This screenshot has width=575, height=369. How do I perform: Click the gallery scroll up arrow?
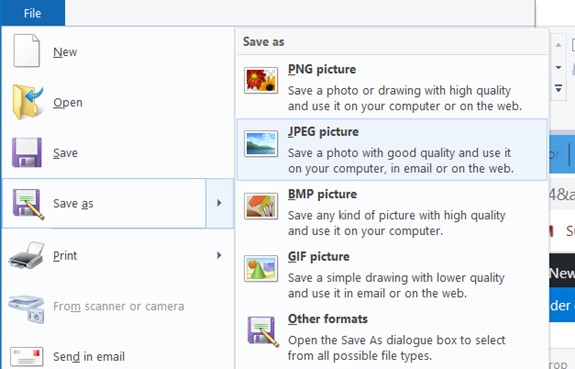click(558, 45)
